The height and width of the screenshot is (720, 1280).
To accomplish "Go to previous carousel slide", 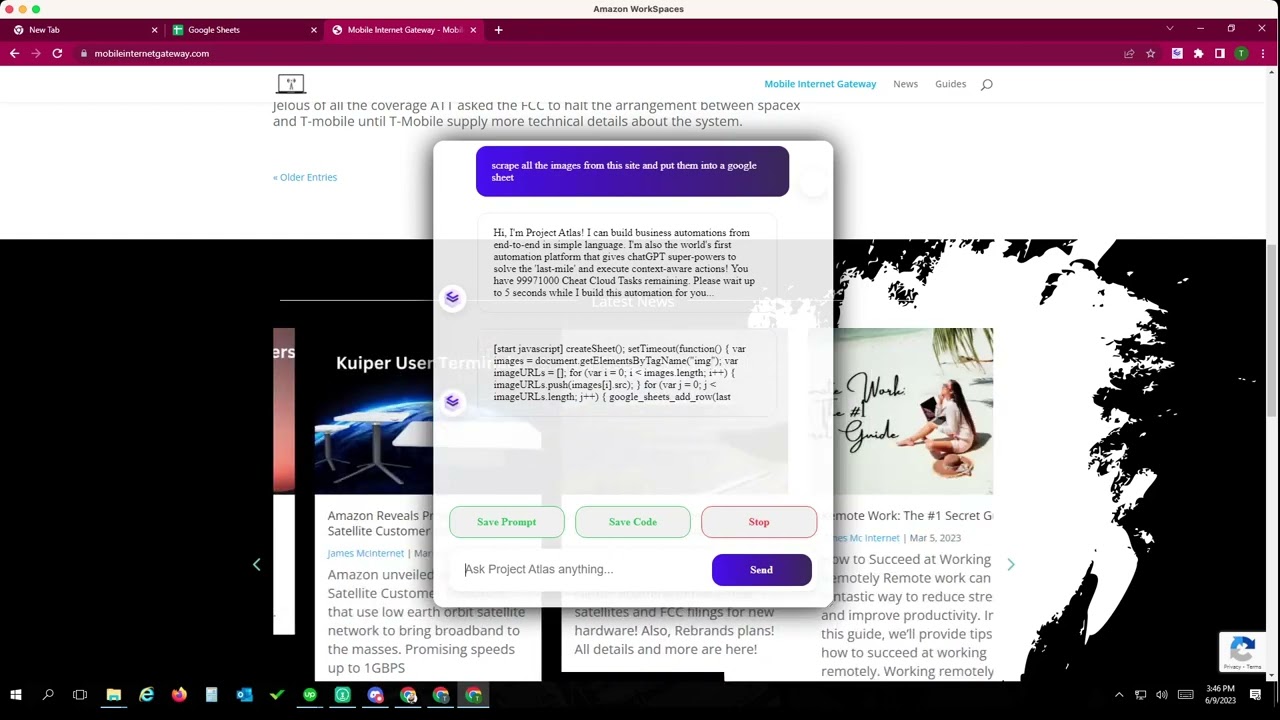I will 256,565.
